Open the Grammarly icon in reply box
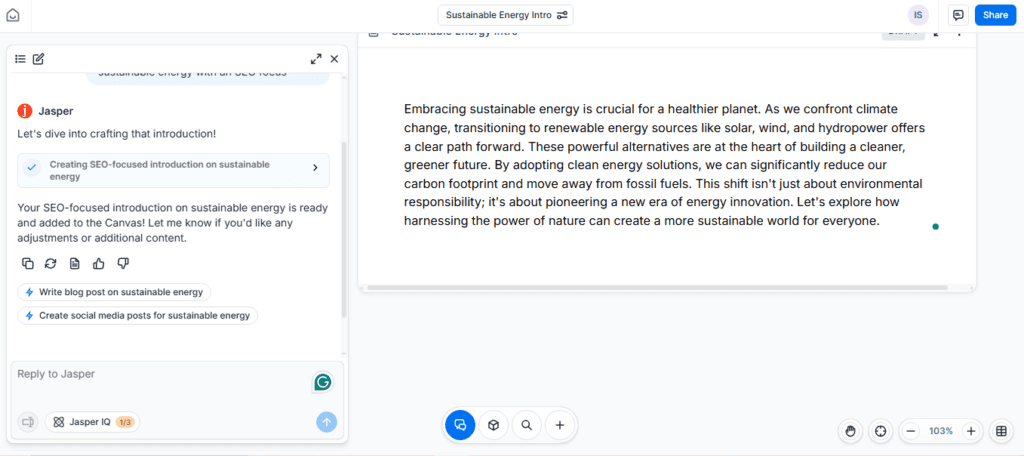 323,382
